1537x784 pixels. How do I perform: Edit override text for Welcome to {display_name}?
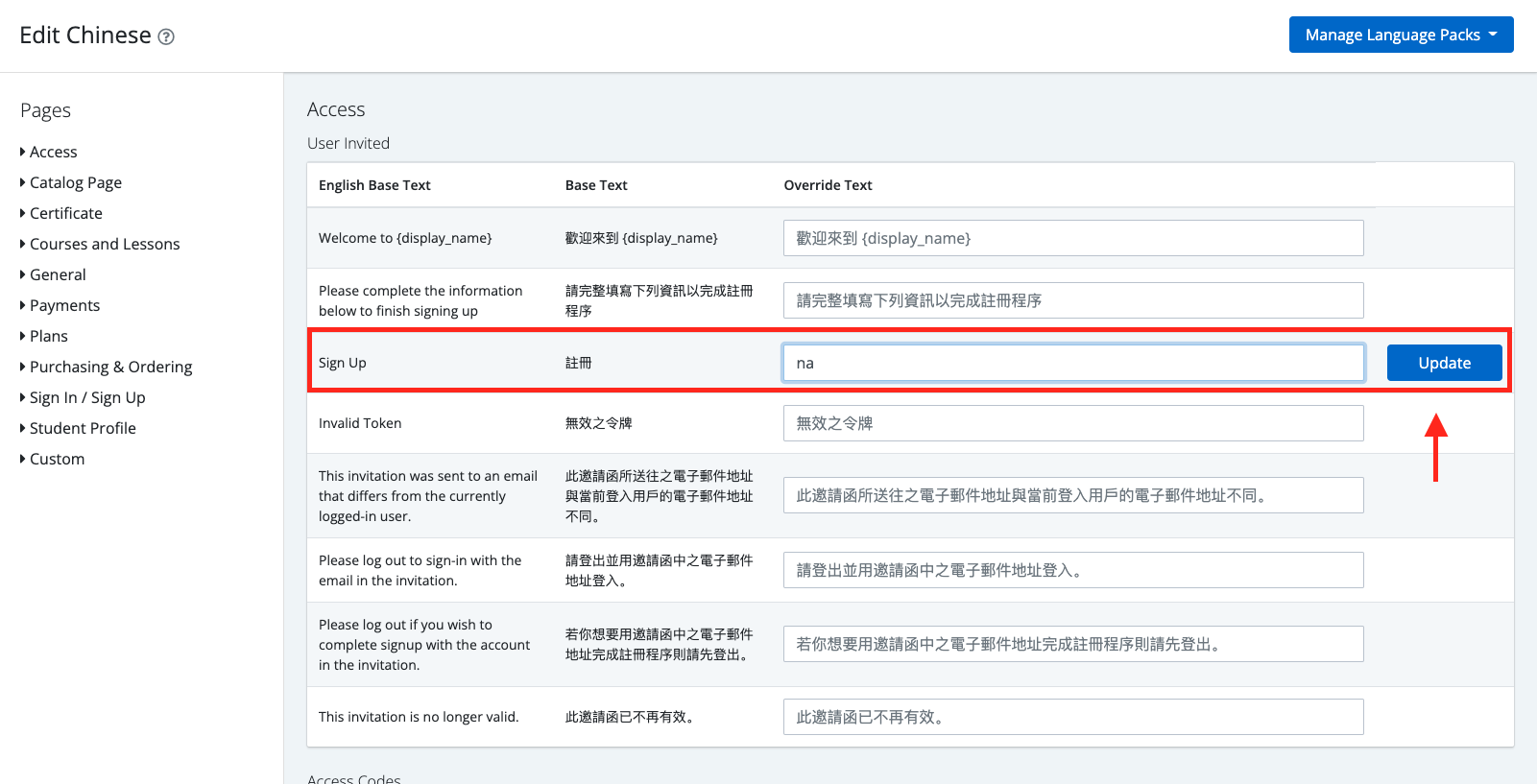1072,238
